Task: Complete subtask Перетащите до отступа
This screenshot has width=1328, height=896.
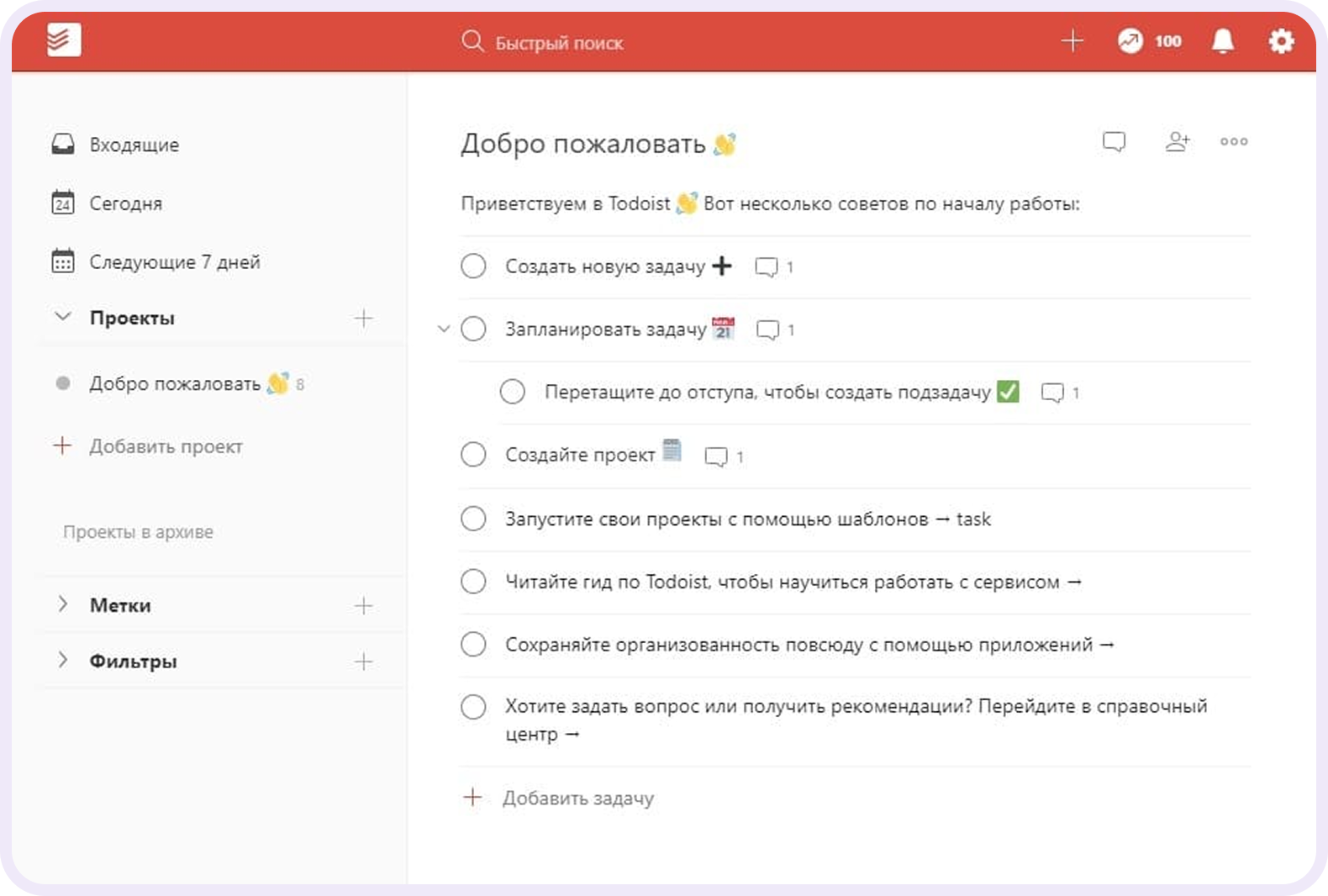Action: coord(512,392)
